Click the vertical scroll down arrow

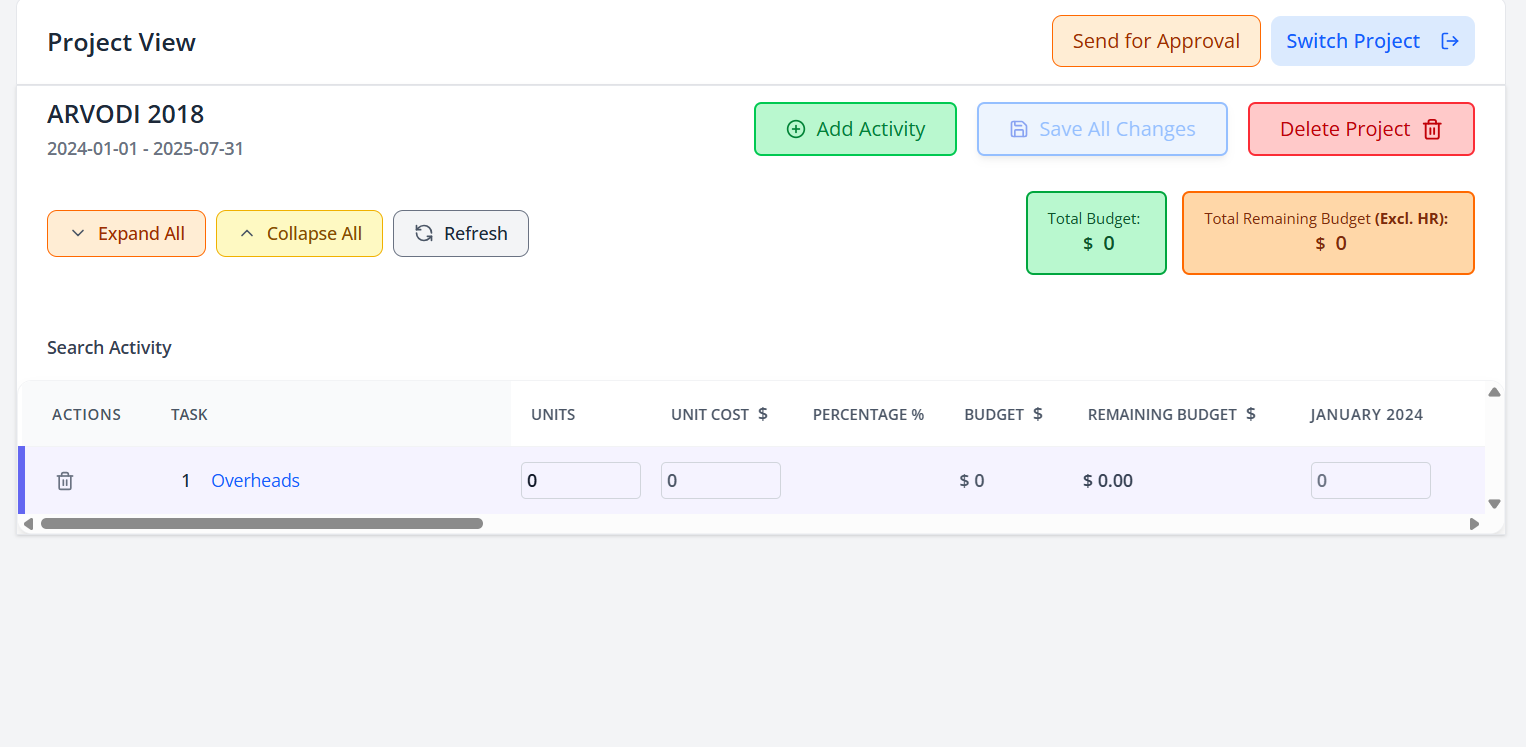point(1494,504)
